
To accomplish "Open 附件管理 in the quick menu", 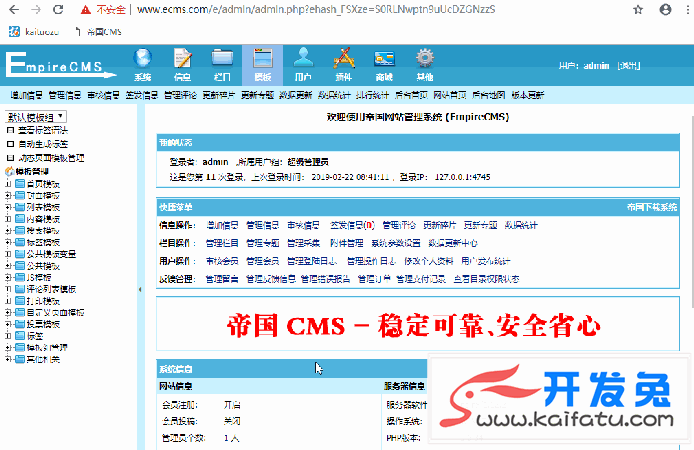I will 347,243.
